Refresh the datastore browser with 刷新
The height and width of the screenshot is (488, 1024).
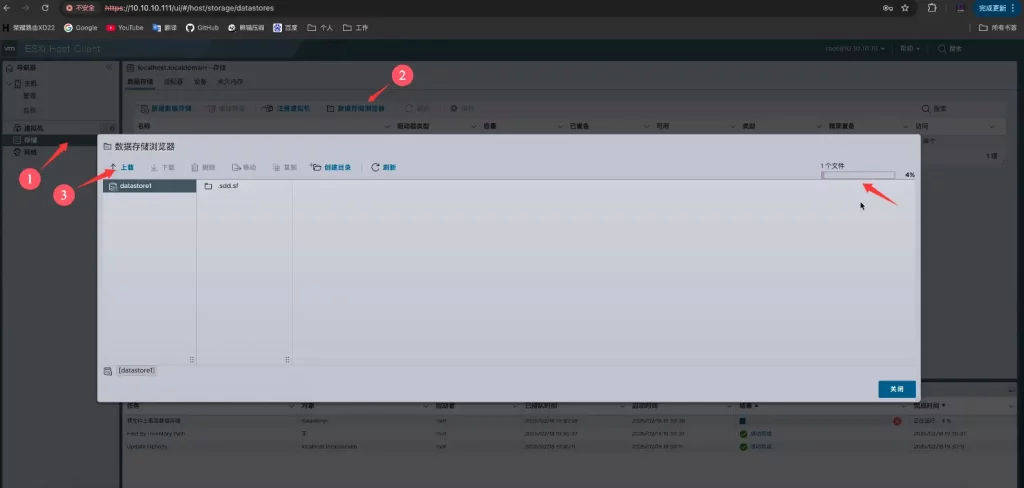(x=383, y=167)
